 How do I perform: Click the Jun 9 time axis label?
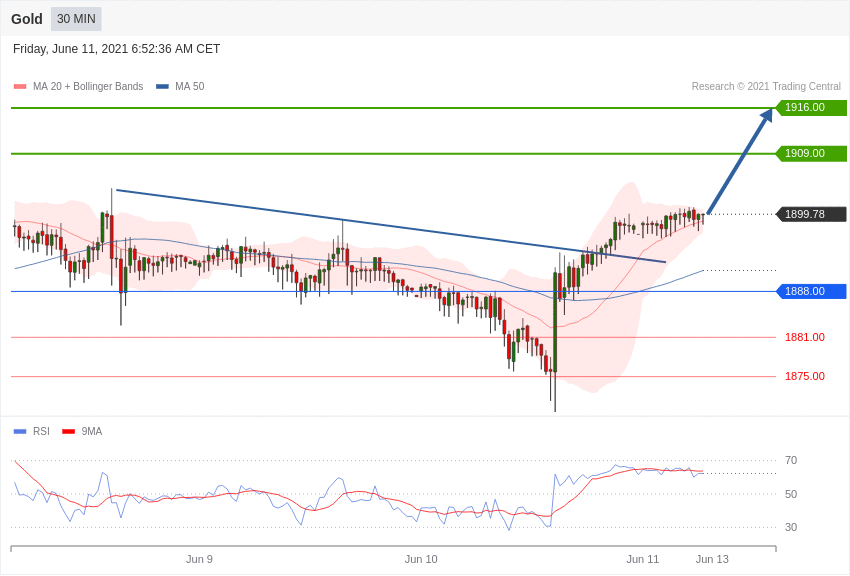pyautogui.click(x=199, y=559)
